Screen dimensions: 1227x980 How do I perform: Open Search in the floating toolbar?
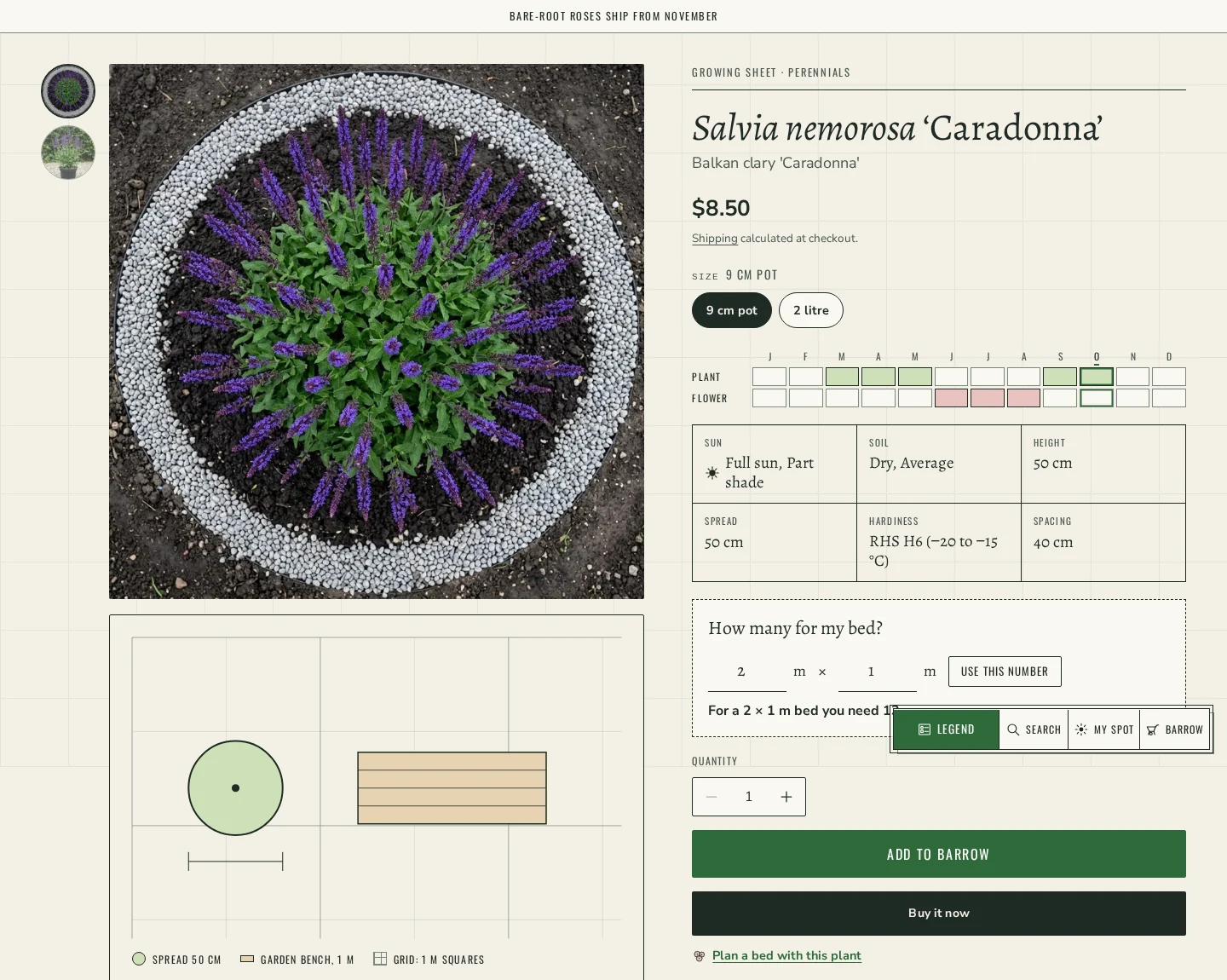1034,729
